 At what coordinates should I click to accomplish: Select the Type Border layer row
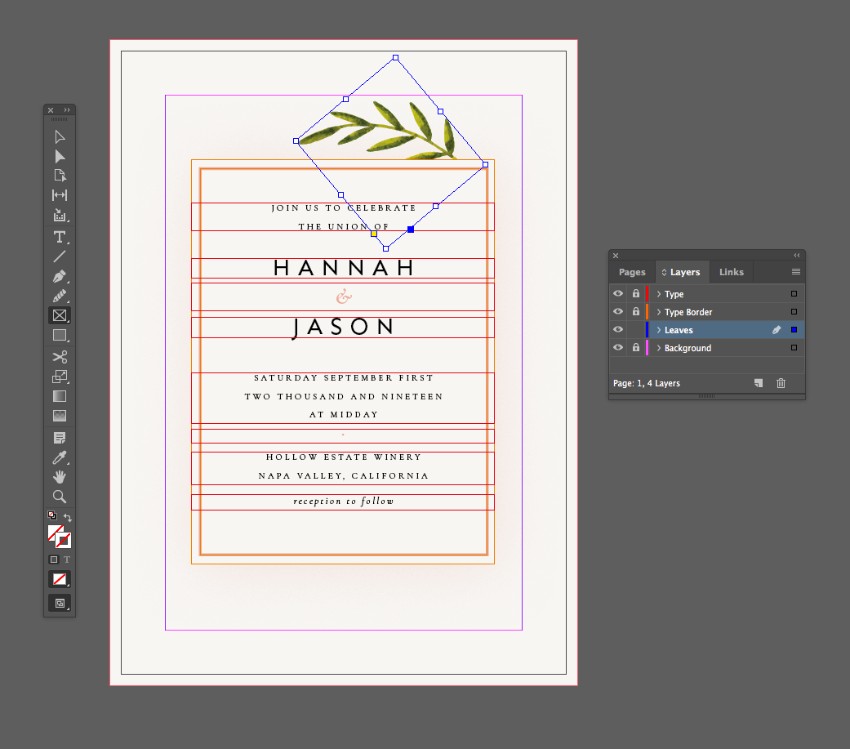(707, 312)
